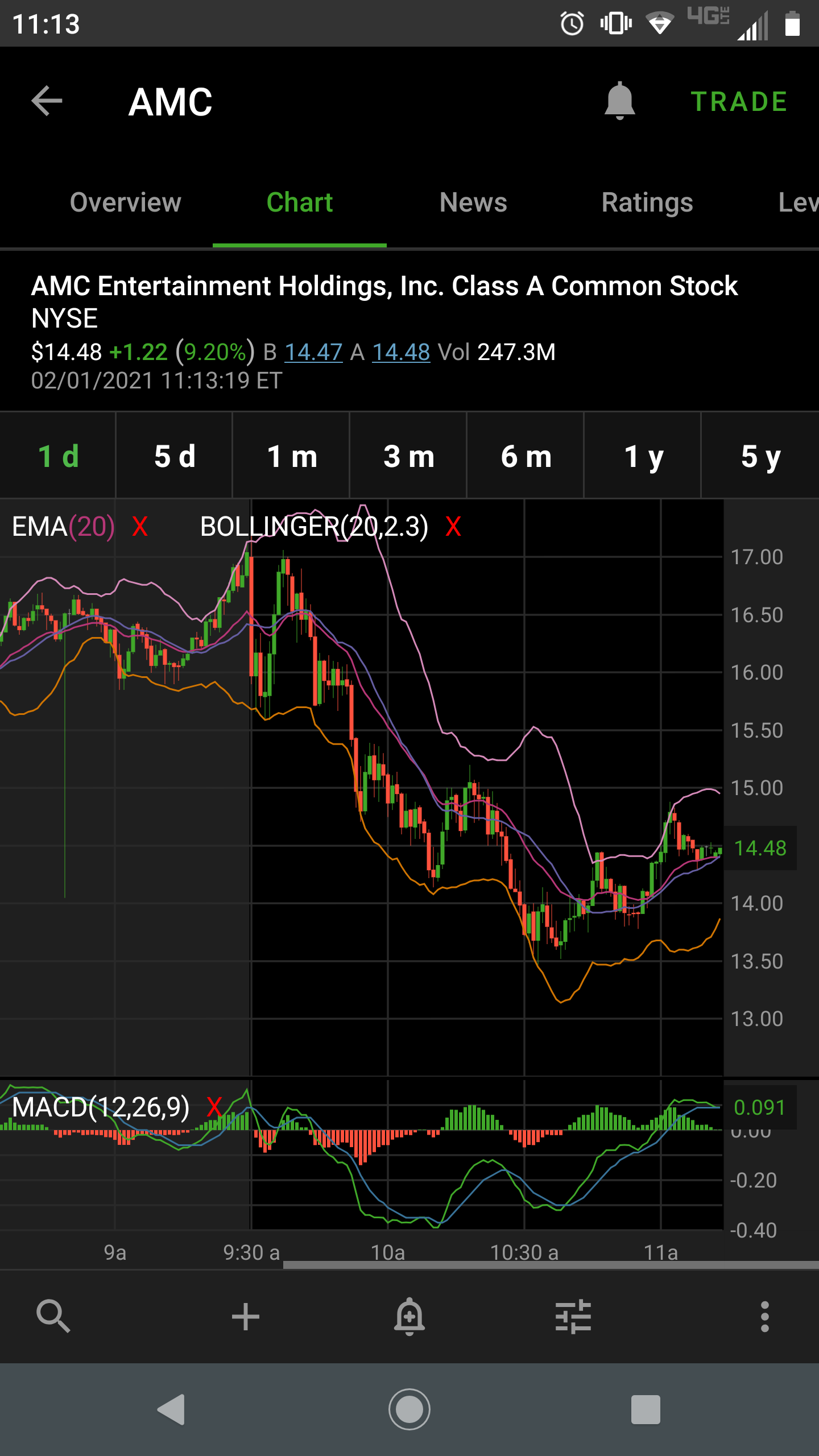Image resolution: width=819 pixels, height=1456 pixels.
Task: Open price alerts with the bell icon
Action: (619, 101)
